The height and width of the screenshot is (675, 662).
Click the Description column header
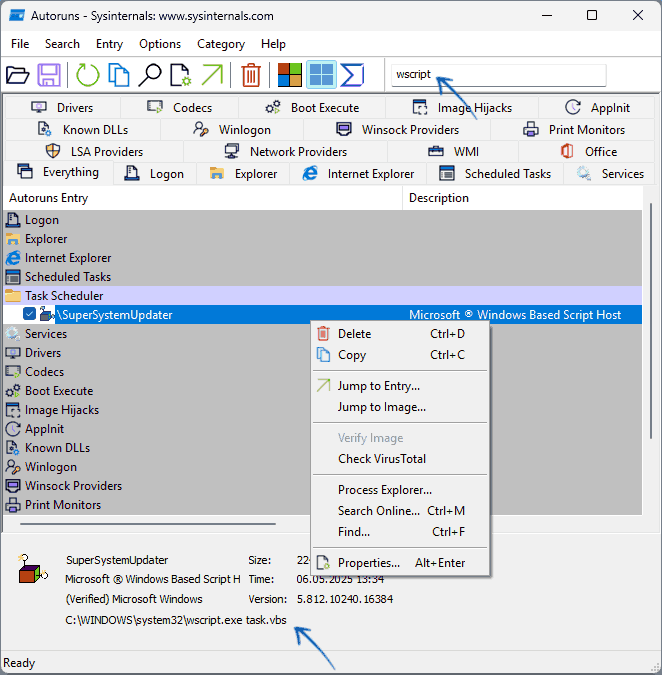[439, 198]
